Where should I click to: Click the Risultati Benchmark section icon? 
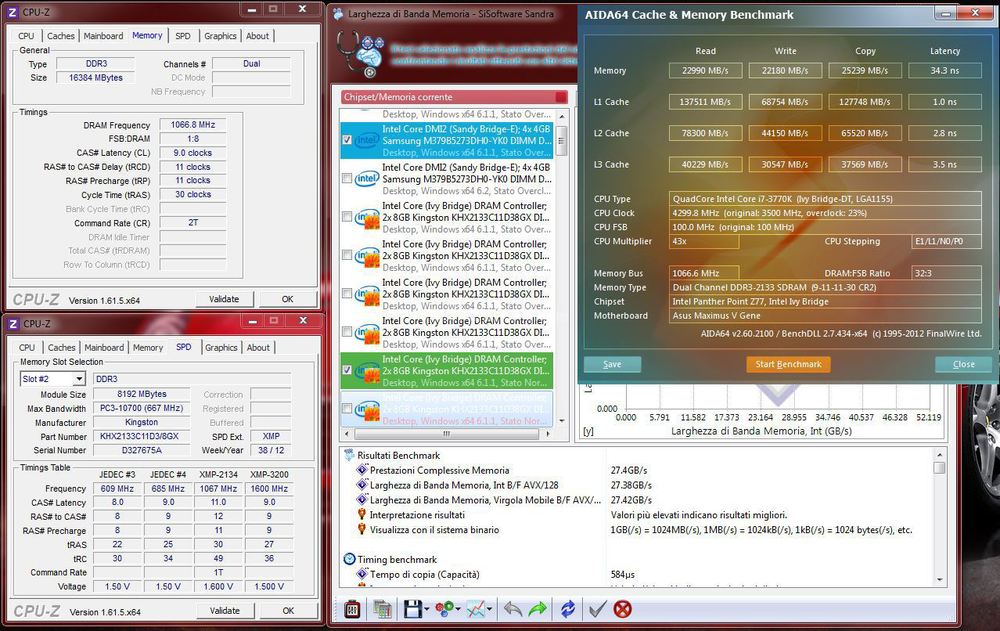coord(349,456)
